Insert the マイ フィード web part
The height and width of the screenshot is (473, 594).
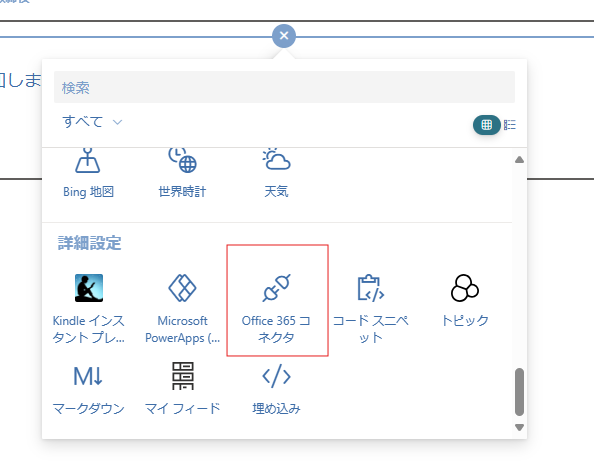click(182, 389)
